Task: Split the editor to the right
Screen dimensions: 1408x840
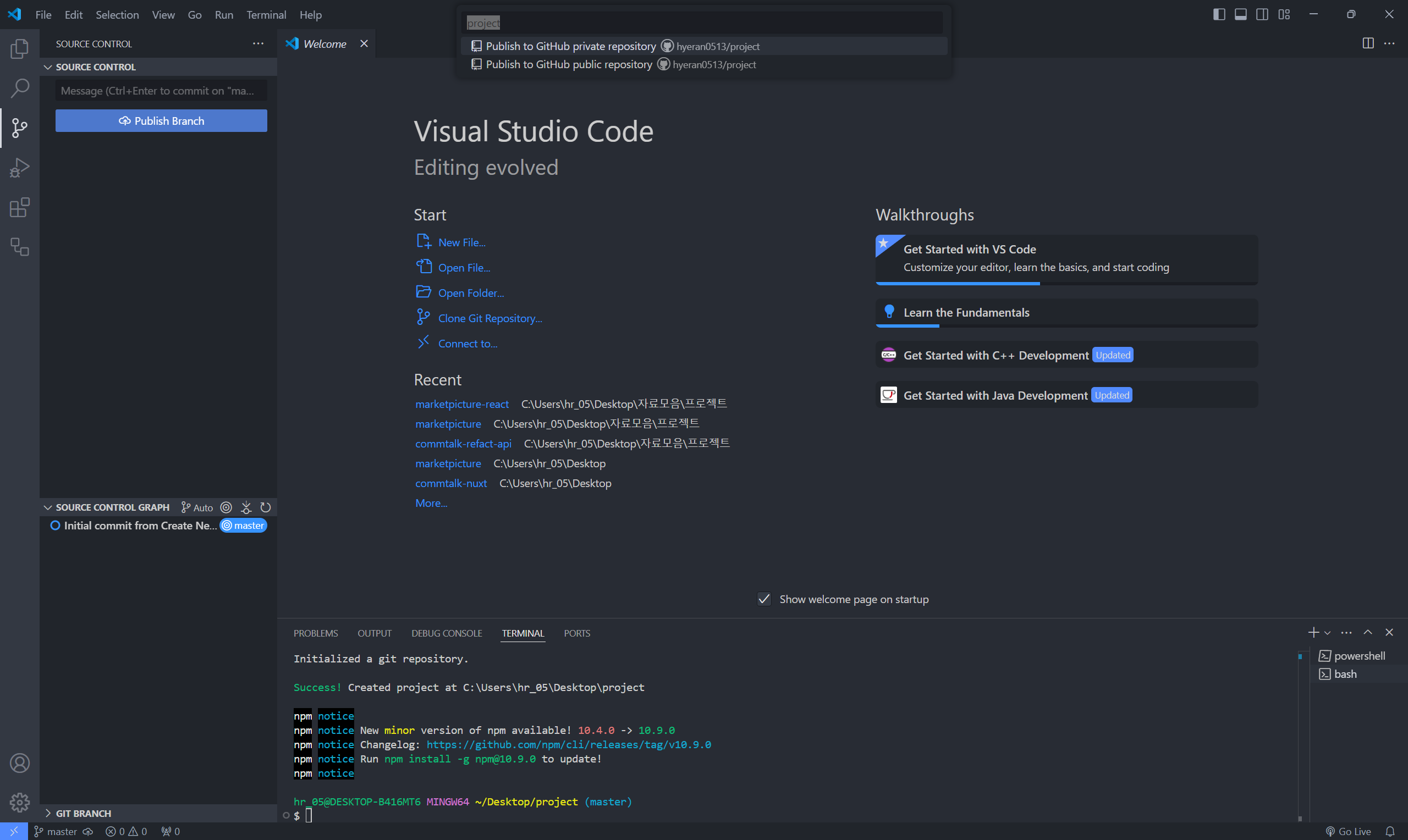Action: pos(1368,43)
